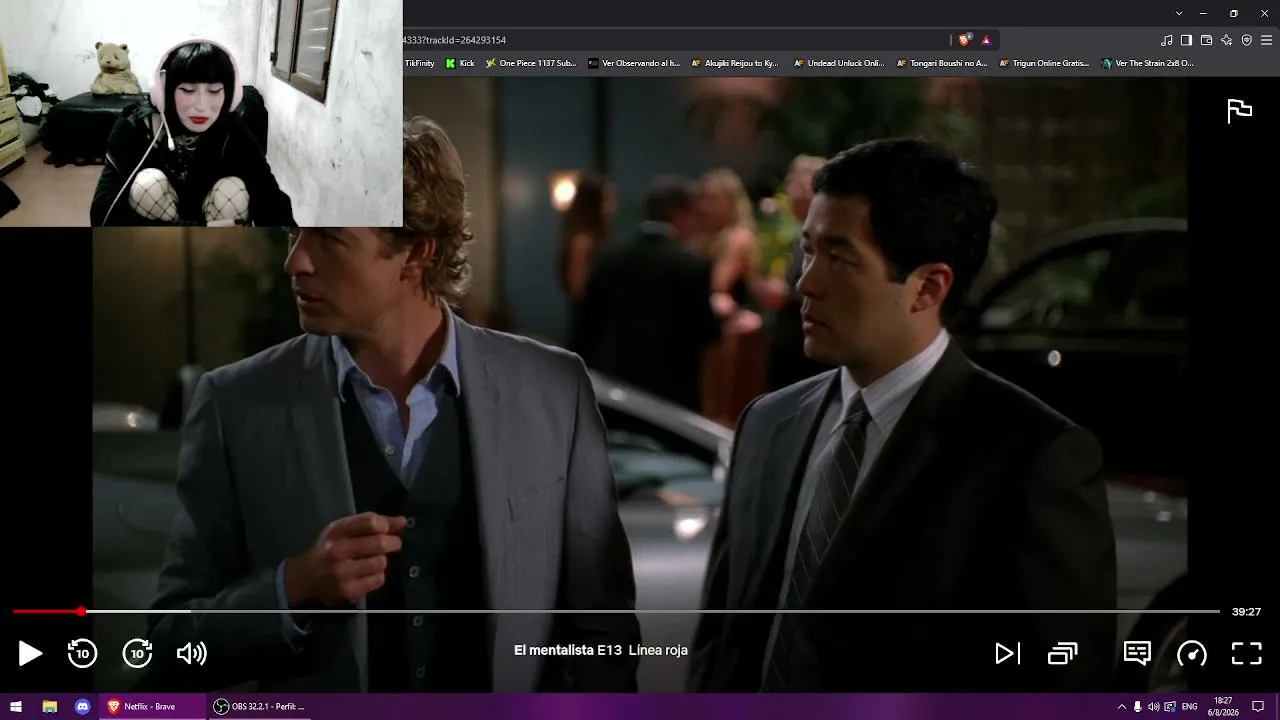Viewport: 1280px width, 720px height.
Task: Open the 'Undead Unluck Onli...' bookmark
Action: tap(839, 63)
